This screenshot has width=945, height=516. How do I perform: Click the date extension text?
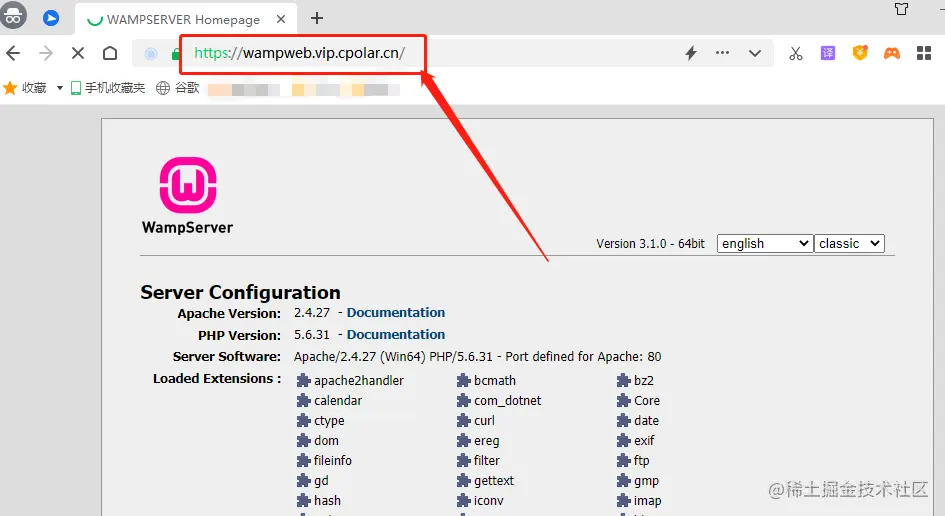(646, 421)
